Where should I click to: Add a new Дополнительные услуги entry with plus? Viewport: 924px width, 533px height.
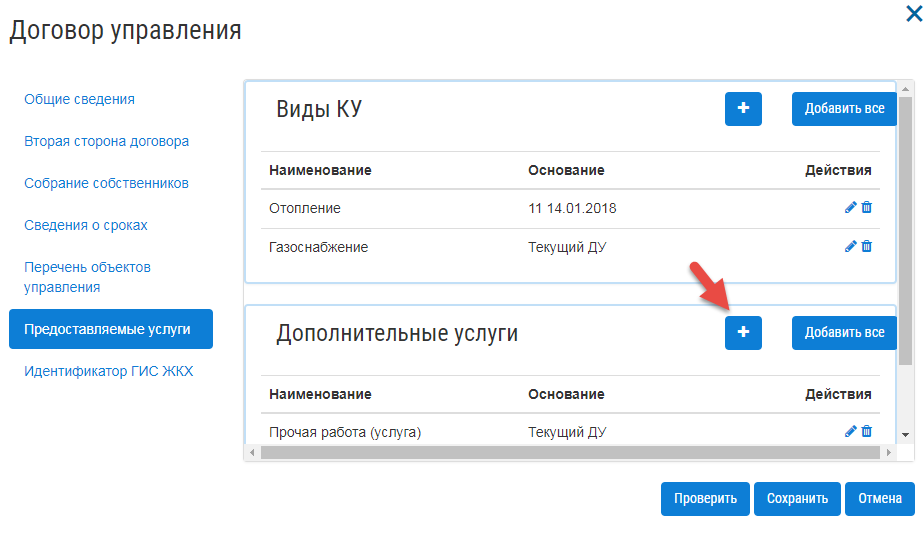tap(743, 333)
